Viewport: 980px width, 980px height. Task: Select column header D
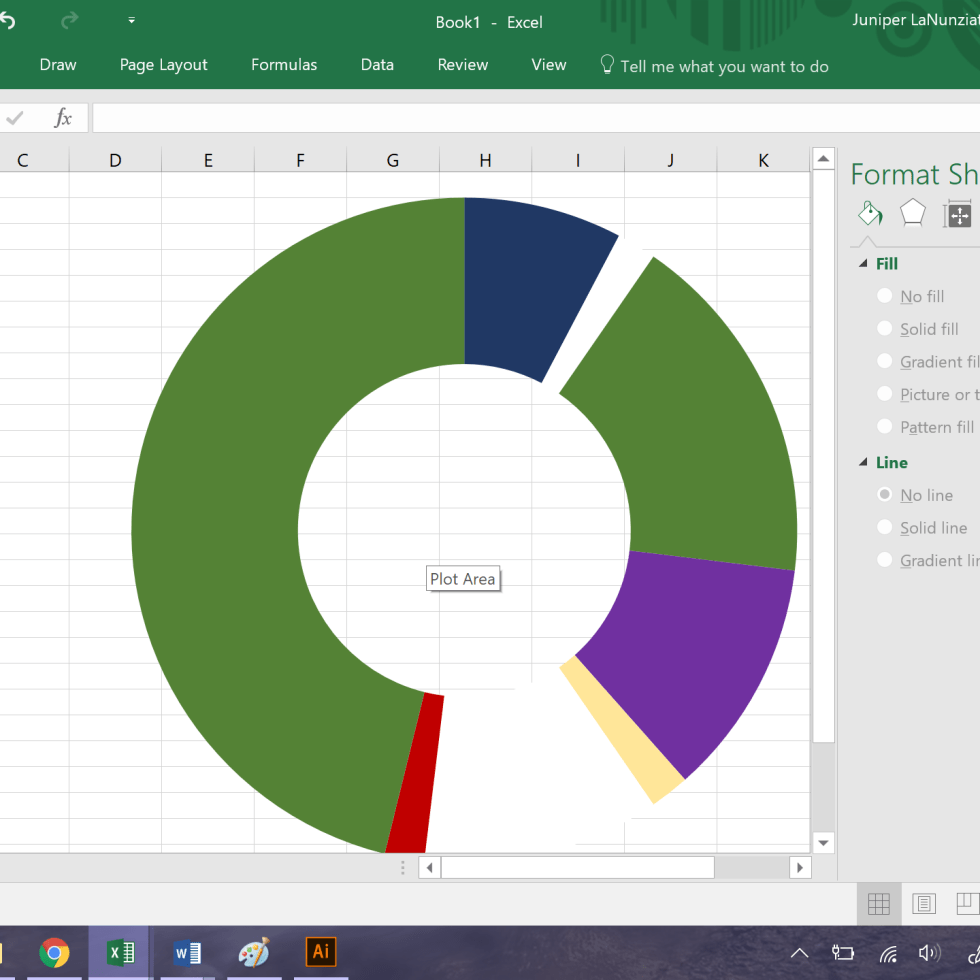[x=115, y=160]
